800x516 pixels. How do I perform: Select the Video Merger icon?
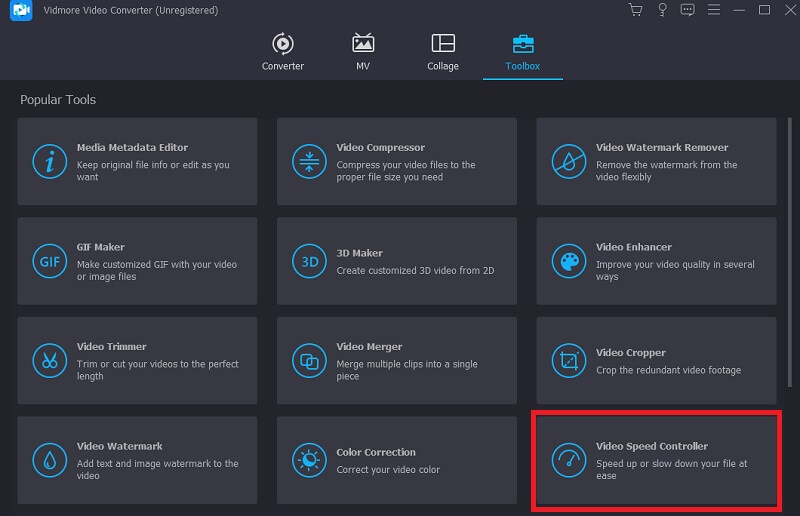tap(309, 360)
